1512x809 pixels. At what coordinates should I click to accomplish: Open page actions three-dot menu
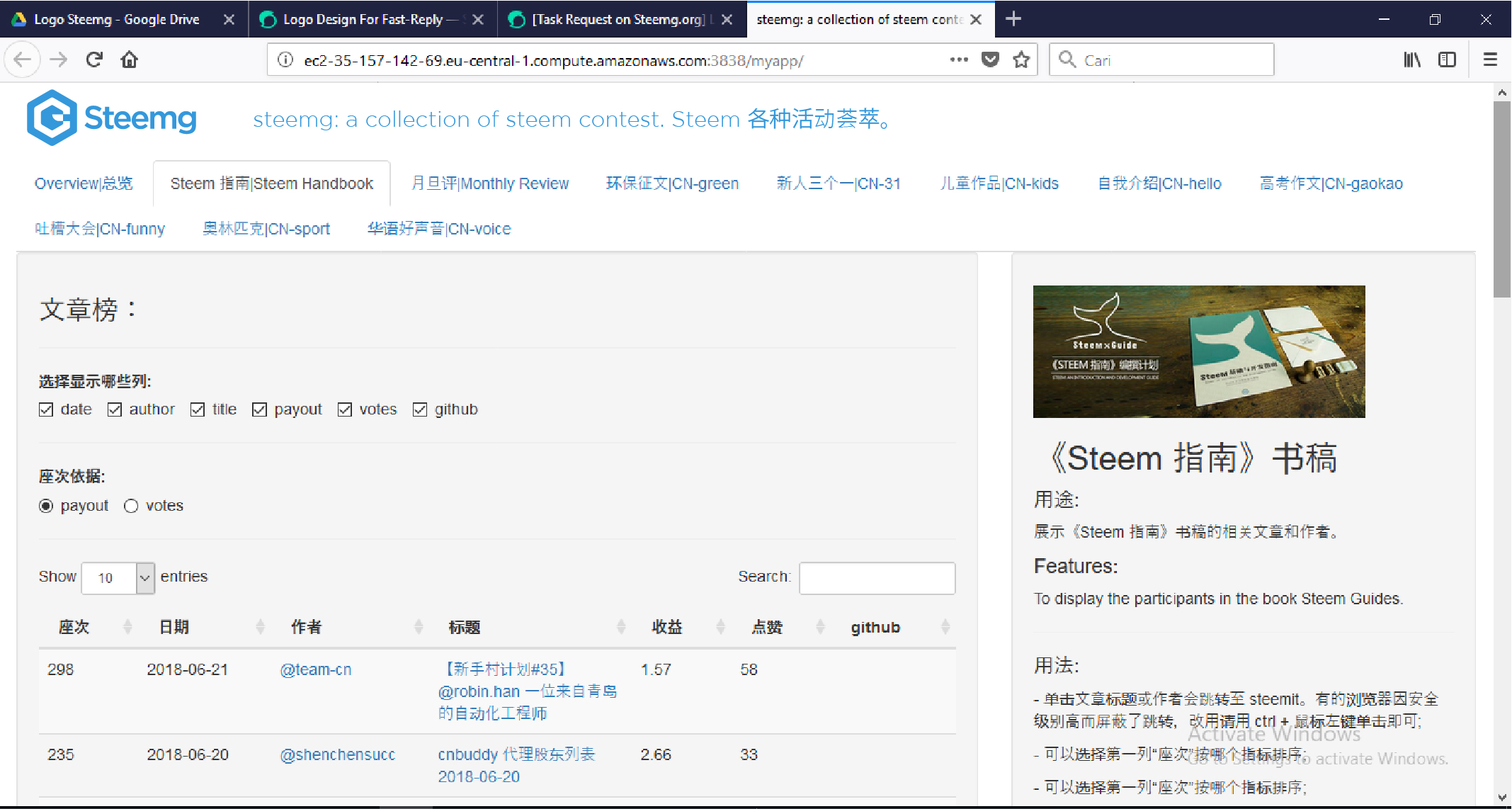click(x=959, y=60)
